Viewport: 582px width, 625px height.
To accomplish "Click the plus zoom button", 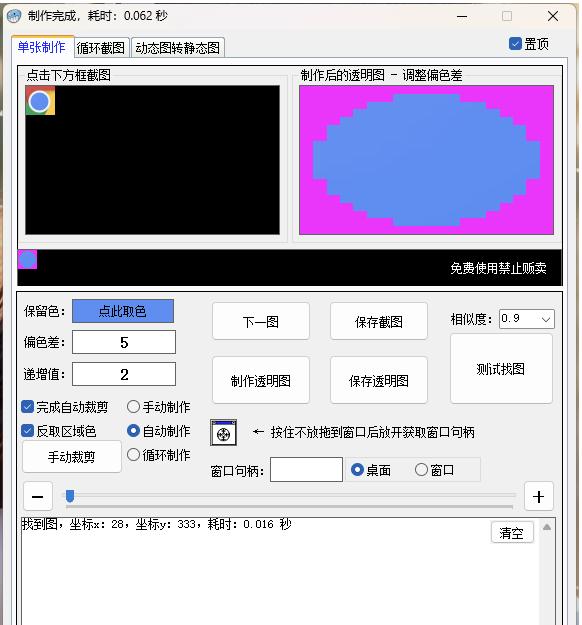I will [539, 496].
